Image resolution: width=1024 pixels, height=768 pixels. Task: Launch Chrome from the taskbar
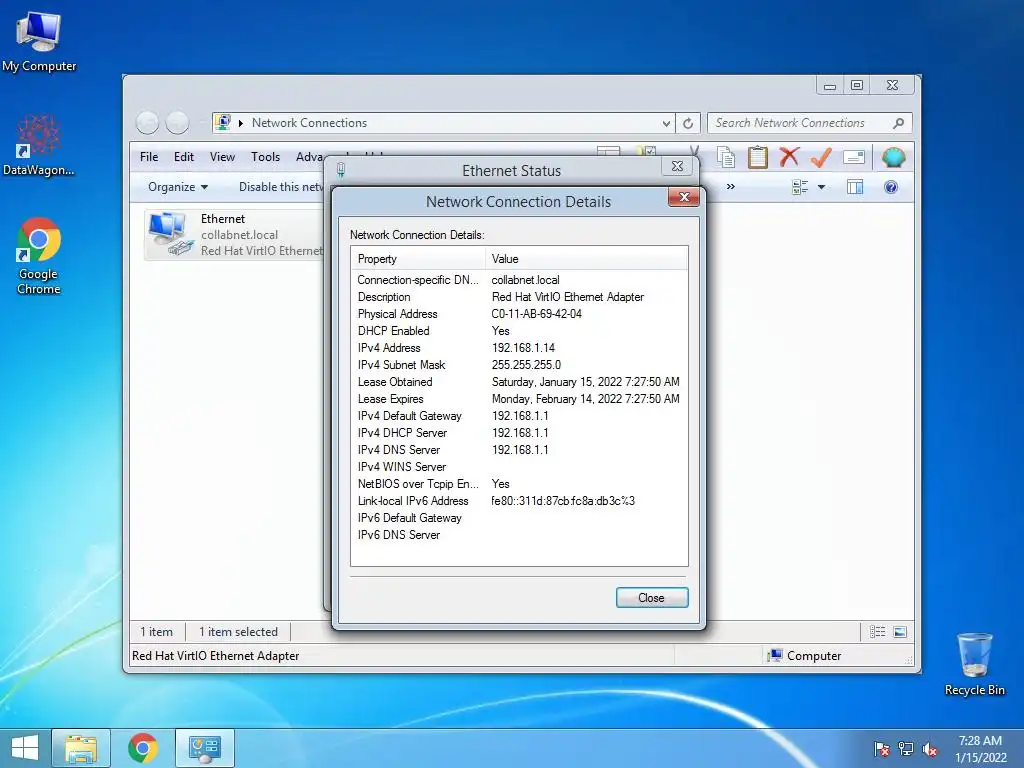pyautogui.click(x=142, y=748)
